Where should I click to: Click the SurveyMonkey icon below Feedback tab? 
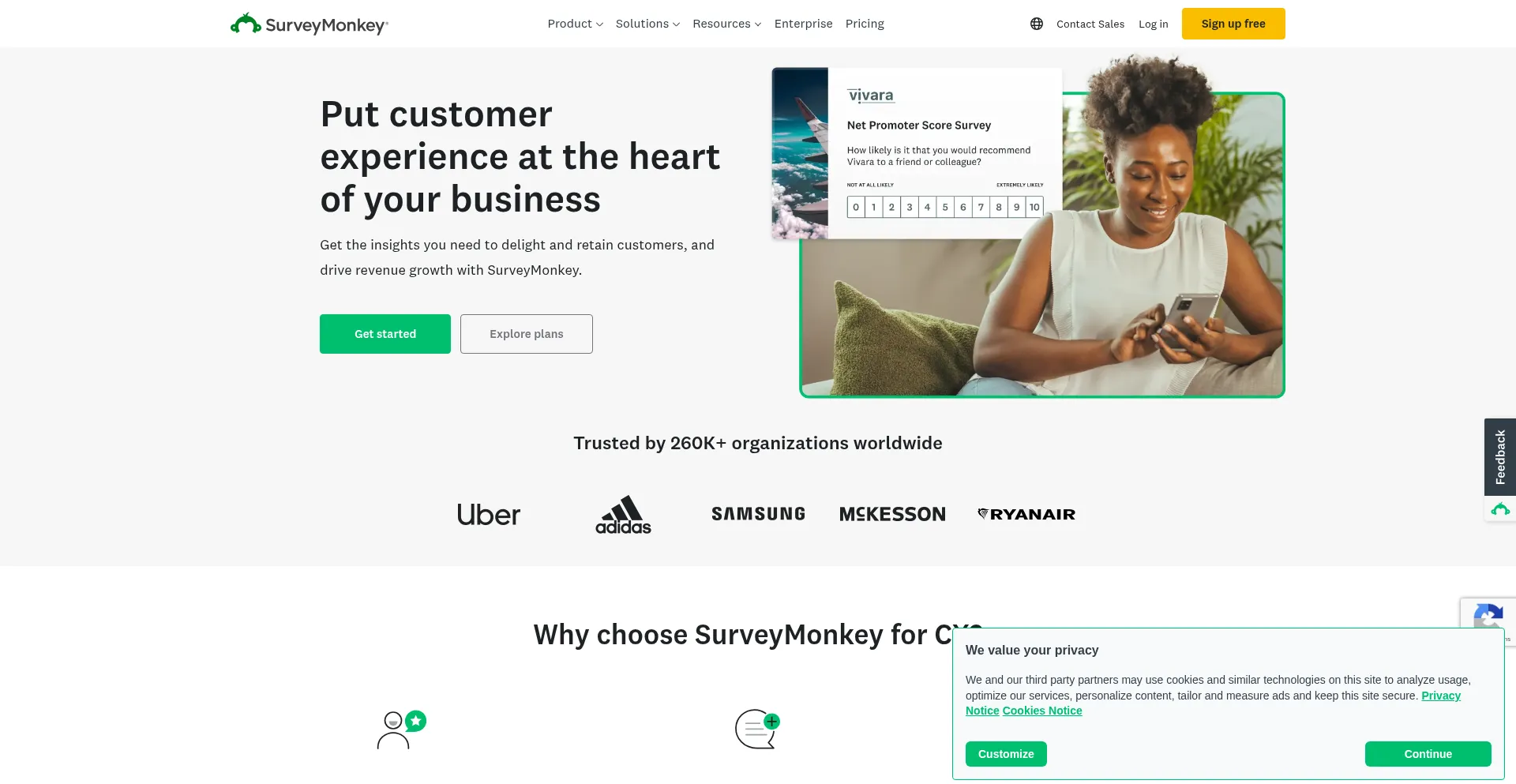pyautogui.click(x=1500, y=509)
